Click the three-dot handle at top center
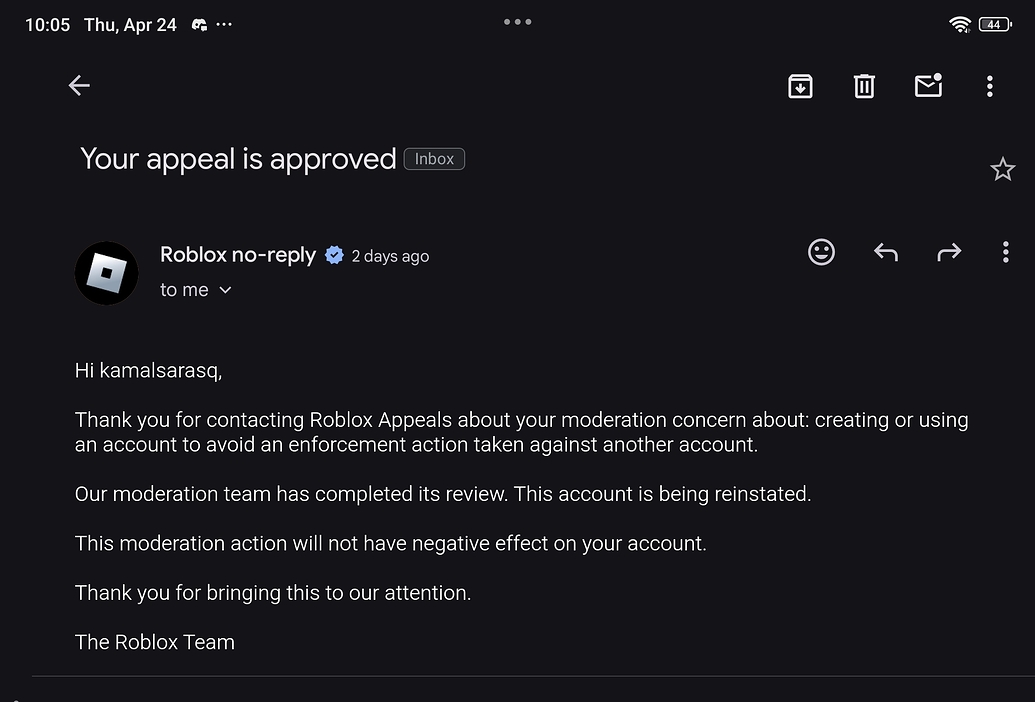Viewport: 1035px width, 702px height. 517,20
